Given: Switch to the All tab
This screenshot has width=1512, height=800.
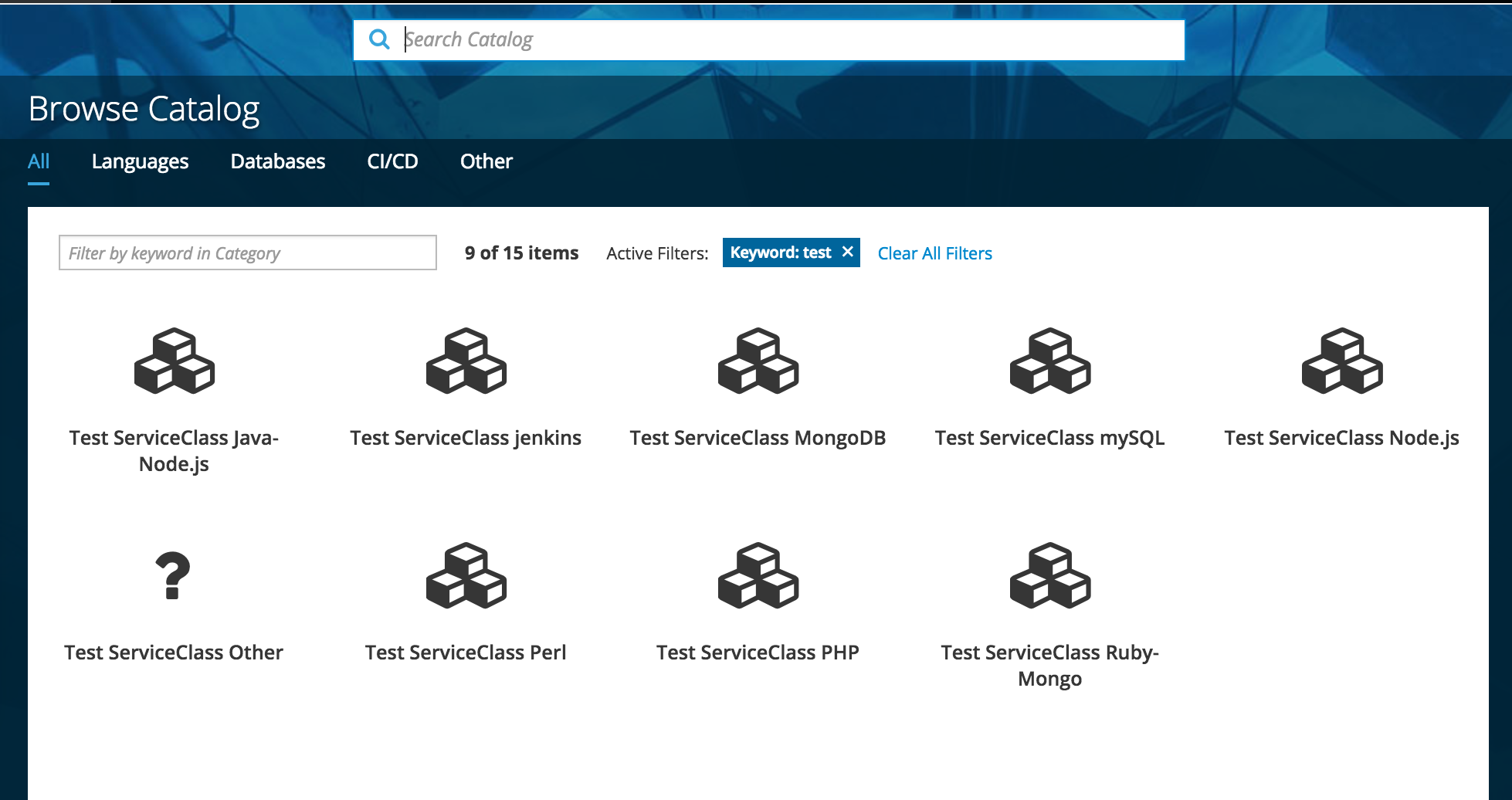Looking at the screenshot, I should 39,161.
